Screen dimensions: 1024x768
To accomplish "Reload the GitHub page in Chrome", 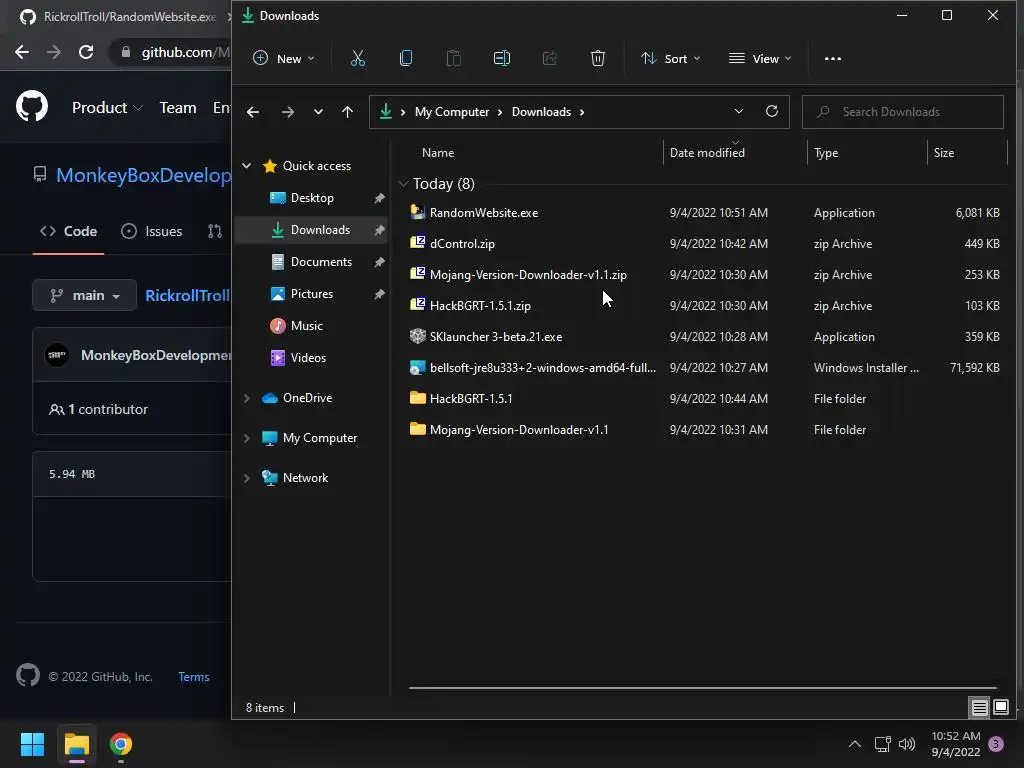I will (x=86, y=52).
